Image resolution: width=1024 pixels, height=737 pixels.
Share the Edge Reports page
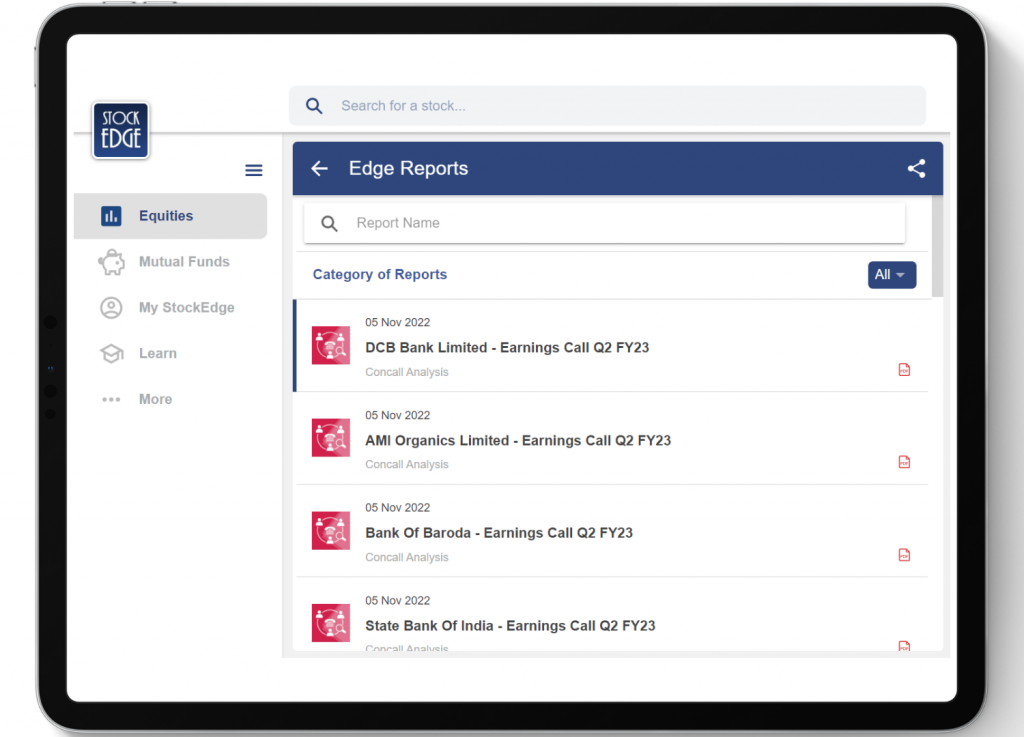coord(916,168)
